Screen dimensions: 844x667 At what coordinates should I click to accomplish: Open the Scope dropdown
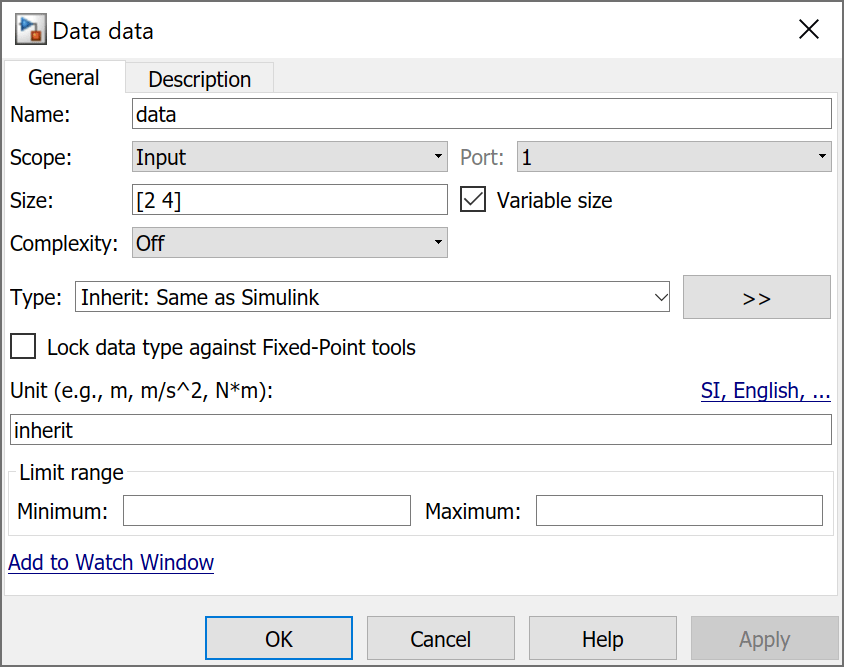click(x=289, y=157)
